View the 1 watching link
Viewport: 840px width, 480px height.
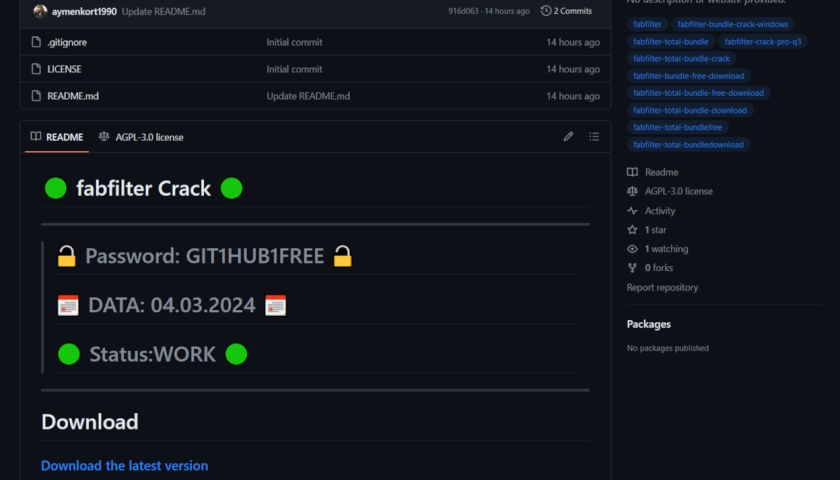tap(666, 249)
